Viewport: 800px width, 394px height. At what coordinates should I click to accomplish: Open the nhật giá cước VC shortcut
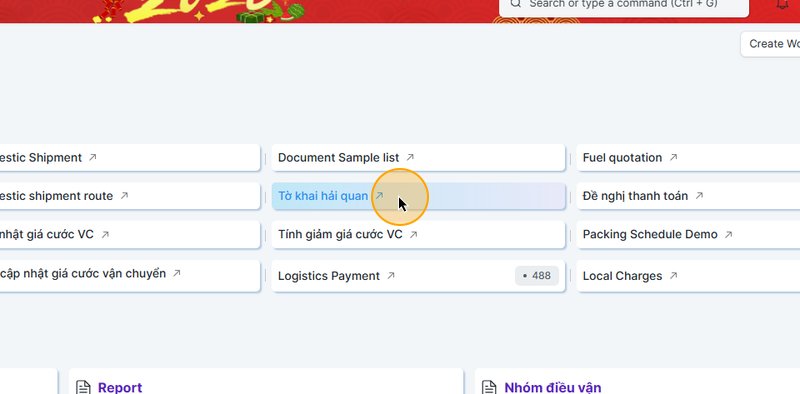[130, 235]
